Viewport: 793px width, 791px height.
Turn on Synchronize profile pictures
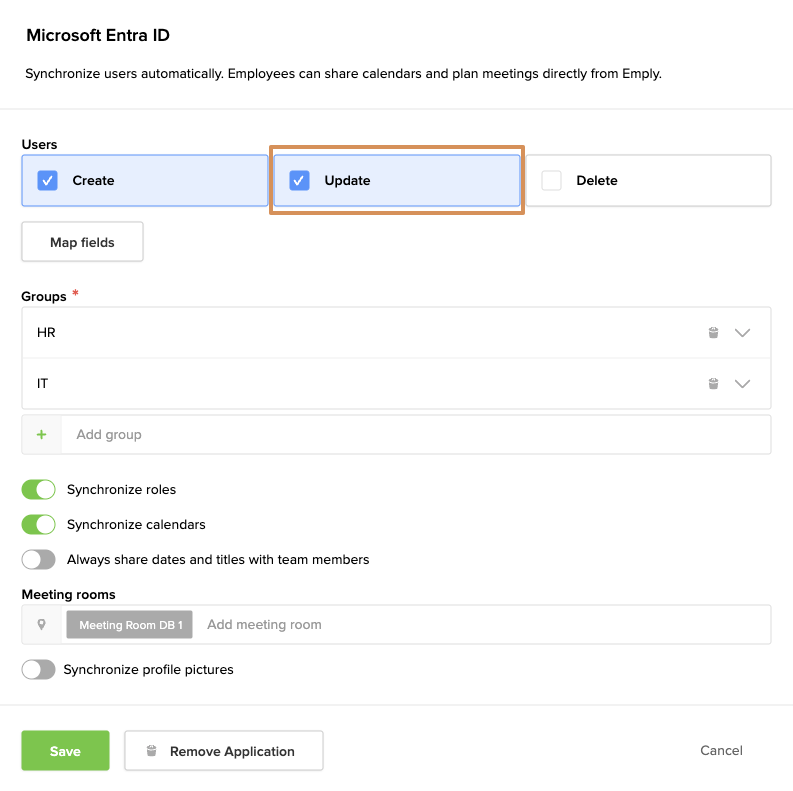click(x=39, y=670)
